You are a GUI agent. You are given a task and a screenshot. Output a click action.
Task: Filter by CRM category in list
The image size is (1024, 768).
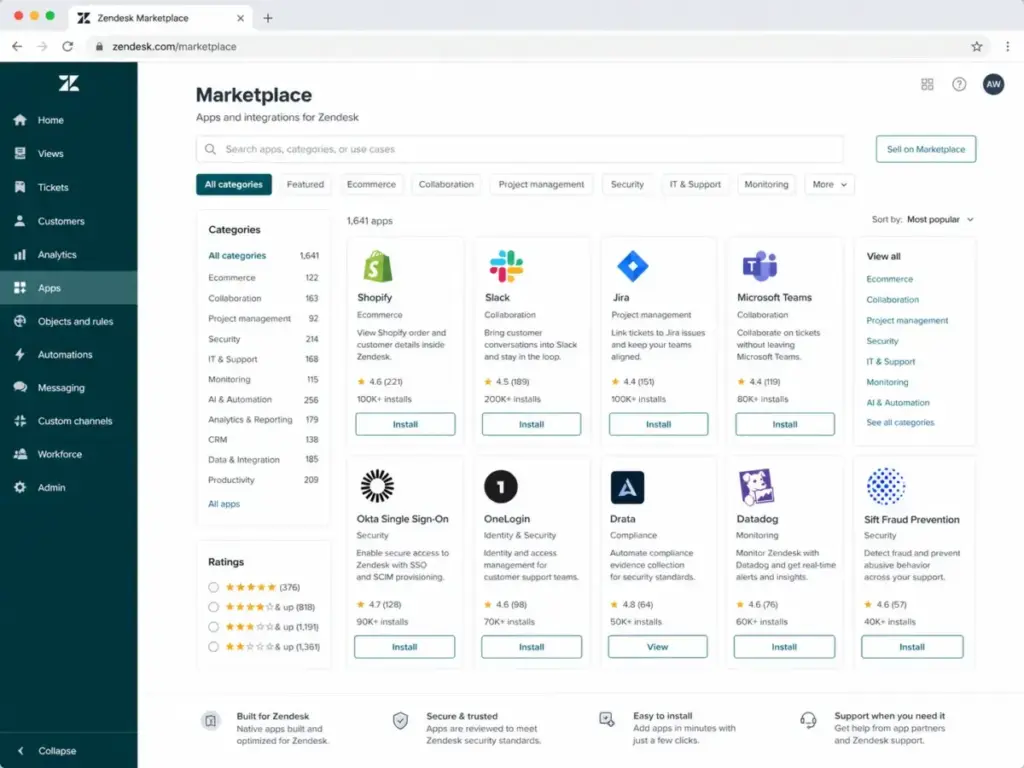(x=263, y=440)
